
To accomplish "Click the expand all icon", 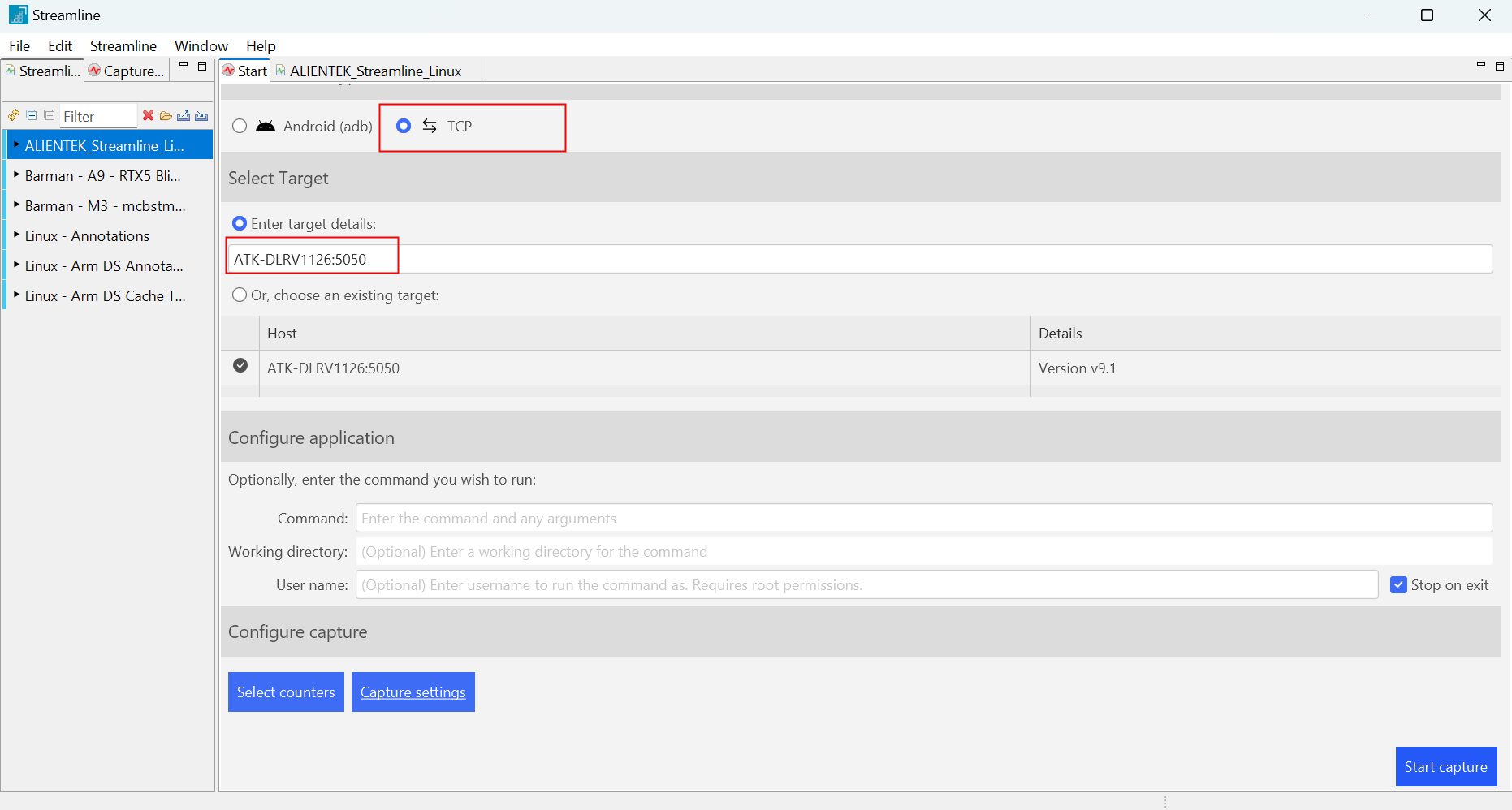I will [32, 115].
